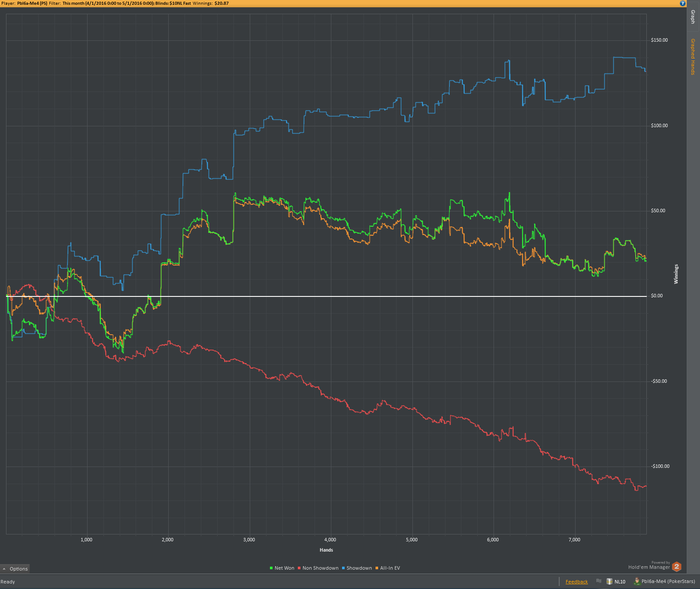Screen dimensions: 700x589
Task: Toggle the Showdown legend entry
Action: (x=357, y=568)
